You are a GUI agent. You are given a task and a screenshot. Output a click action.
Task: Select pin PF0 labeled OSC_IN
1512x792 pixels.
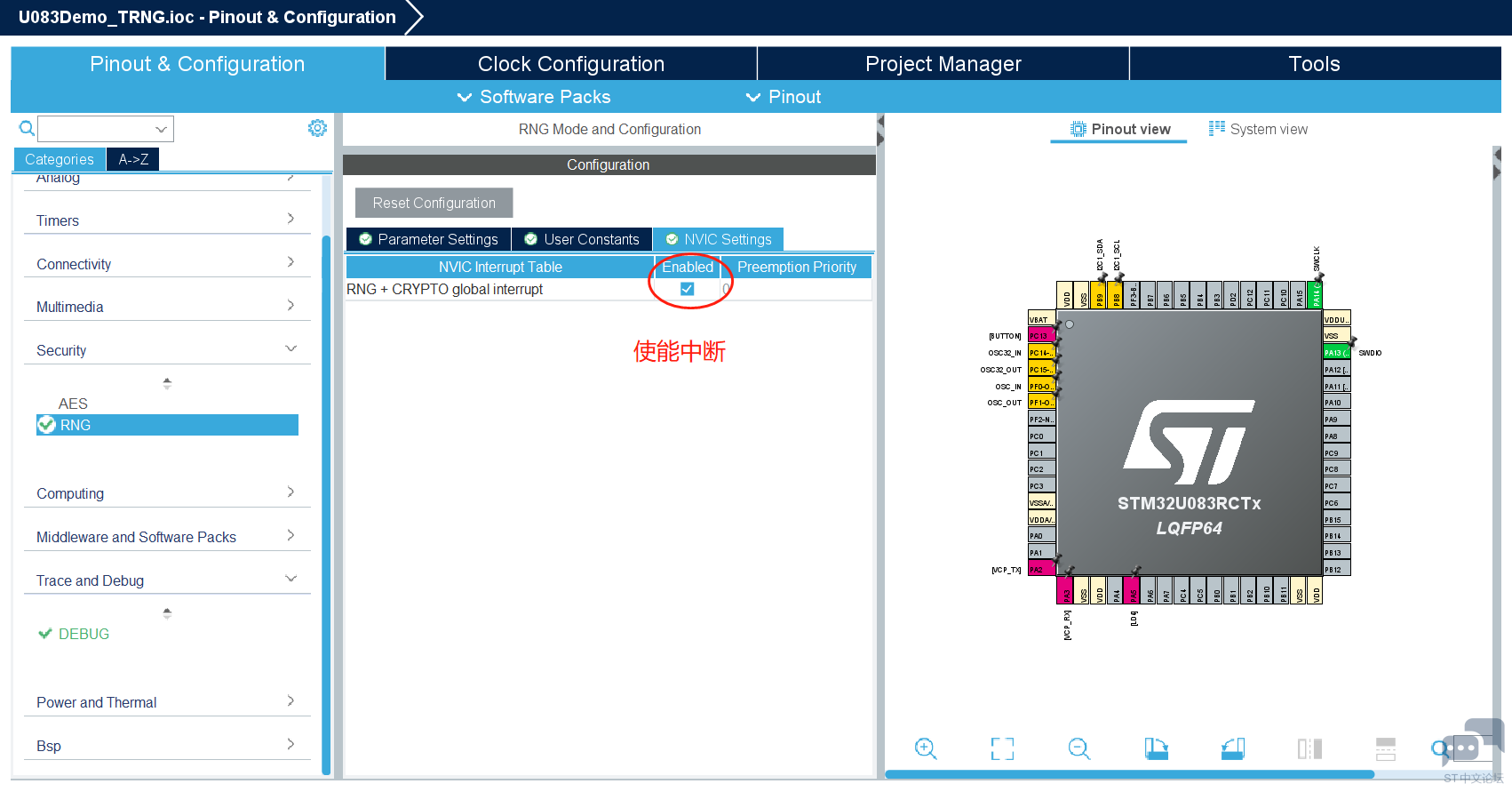1041,387
